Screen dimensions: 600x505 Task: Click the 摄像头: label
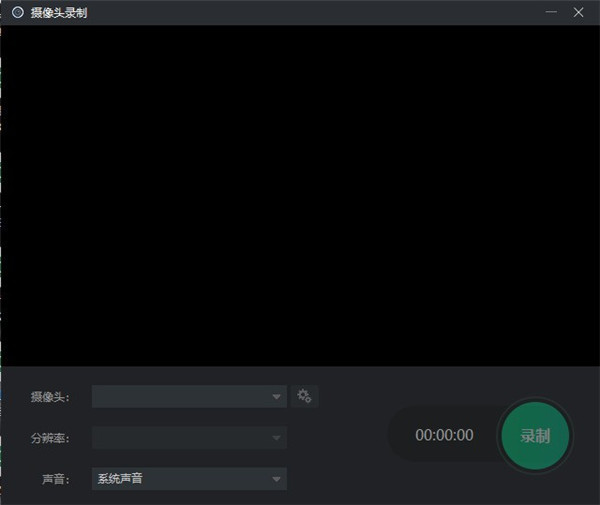click(x=50, y=397)
